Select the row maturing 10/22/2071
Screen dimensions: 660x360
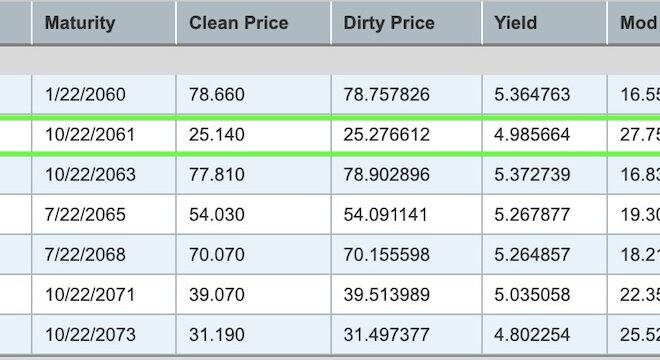point(330,295)
